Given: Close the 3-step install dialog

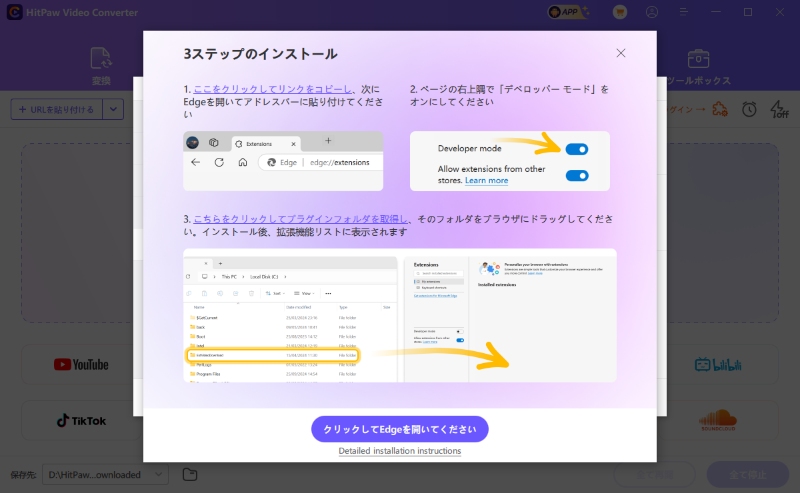Looking at the screenshot, I should (x=620, y=53).
